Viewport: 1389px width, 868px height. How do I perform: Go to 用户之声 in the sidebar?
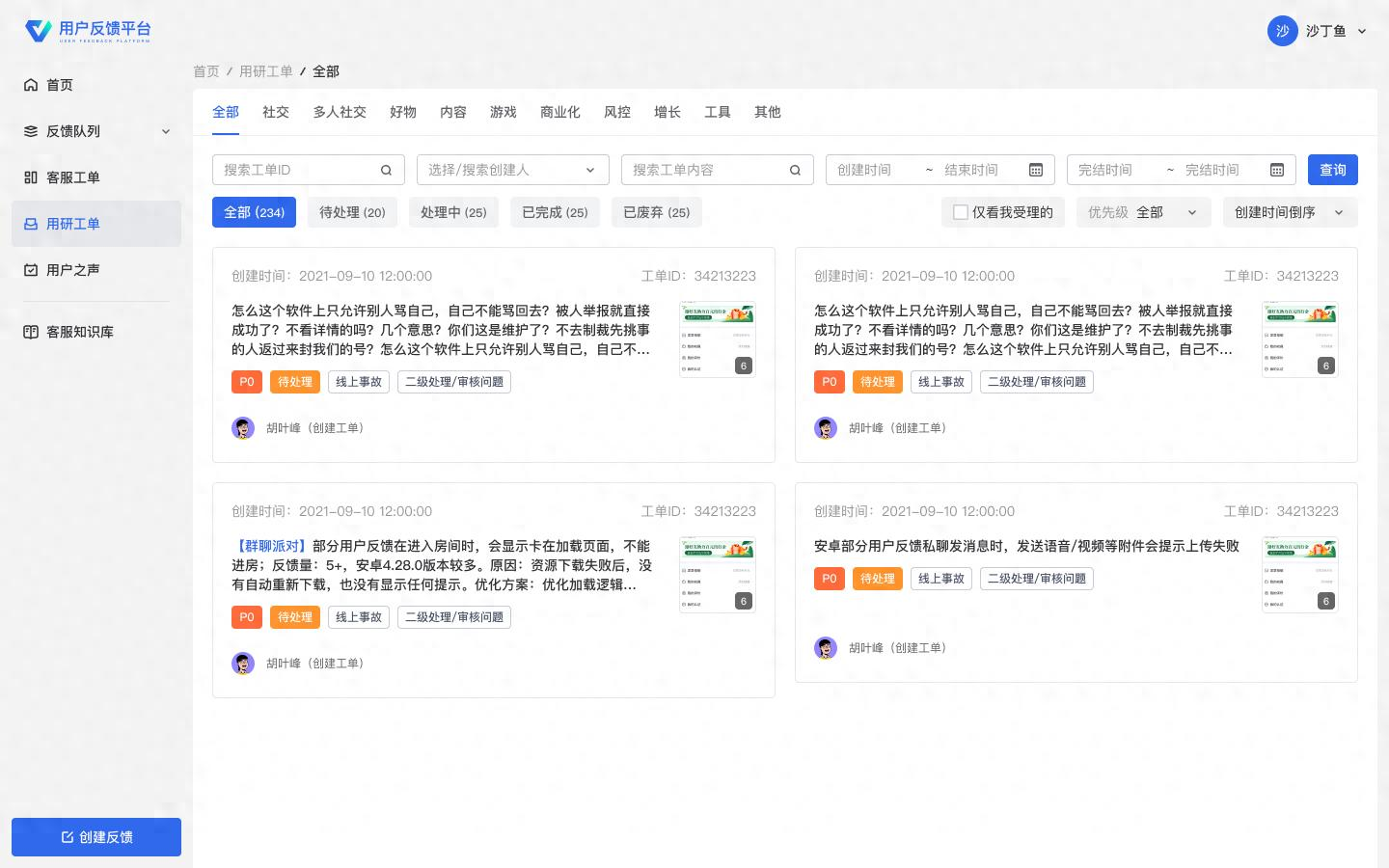pos(96,270)
